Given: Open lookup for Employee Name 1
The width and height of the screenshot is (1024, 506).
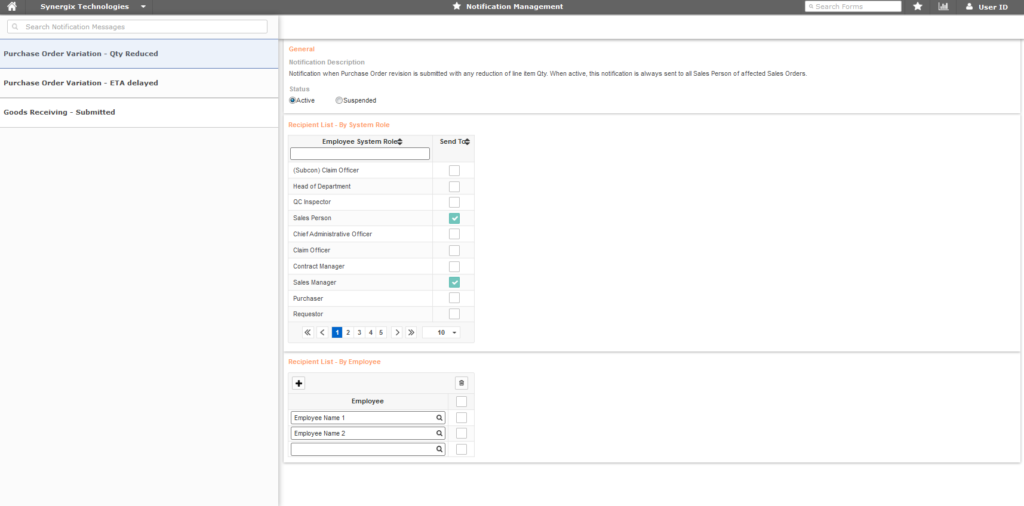Looking at the screenshot, I should click(x=440, y=418).
